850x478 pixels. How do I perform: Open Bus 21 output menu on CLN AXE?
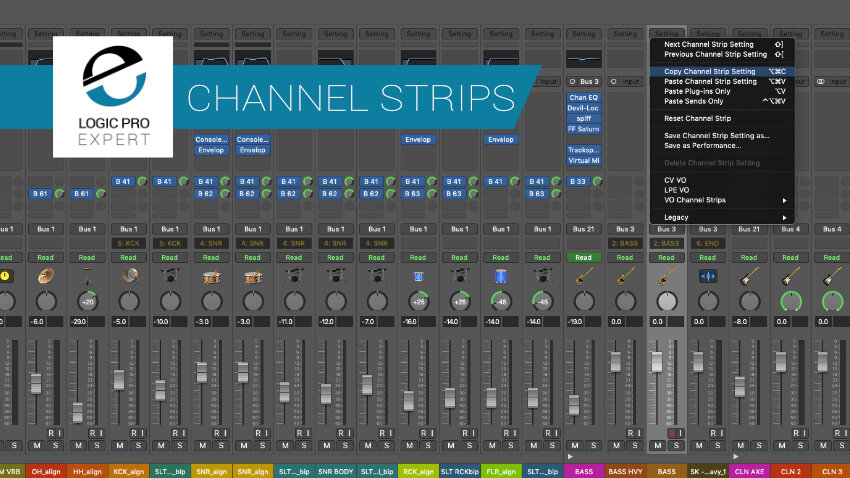(x=749, y=229)
